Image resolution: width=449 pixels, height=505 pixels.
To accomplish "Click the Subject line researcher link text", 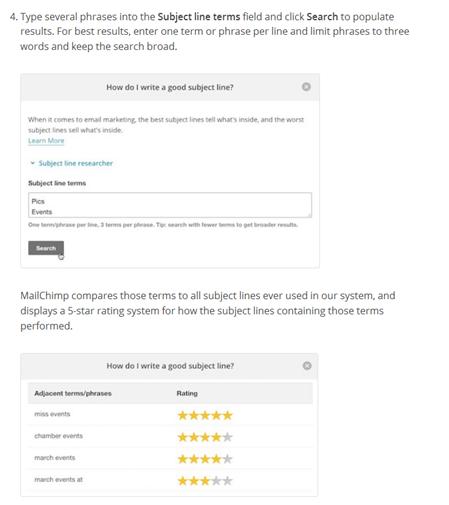I will click(x=76, y=163).
